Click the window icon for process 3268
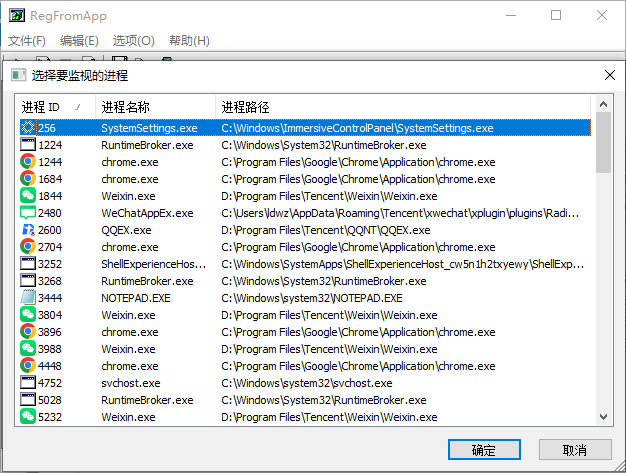The image size is (626, 473). click(x=28, y=281)
